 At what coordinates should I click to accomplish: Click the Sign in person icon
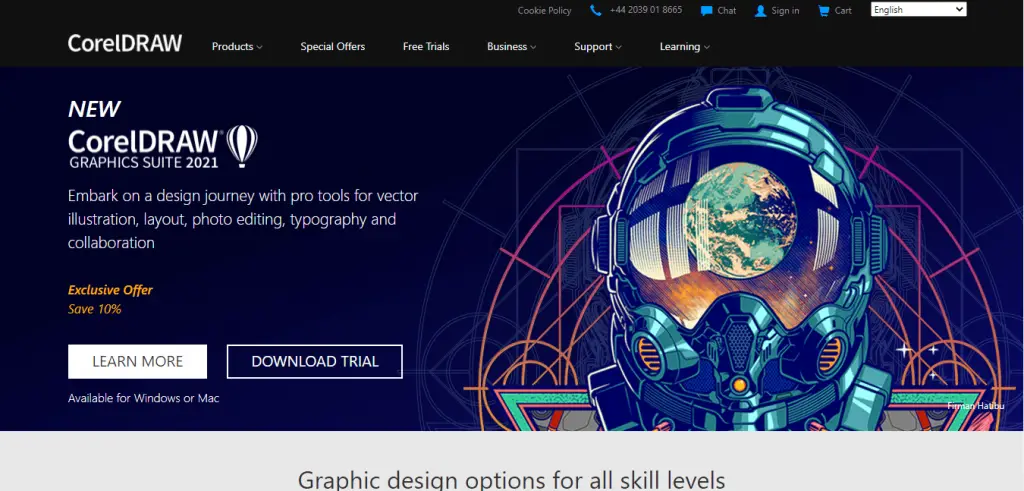tap(760, 10)
